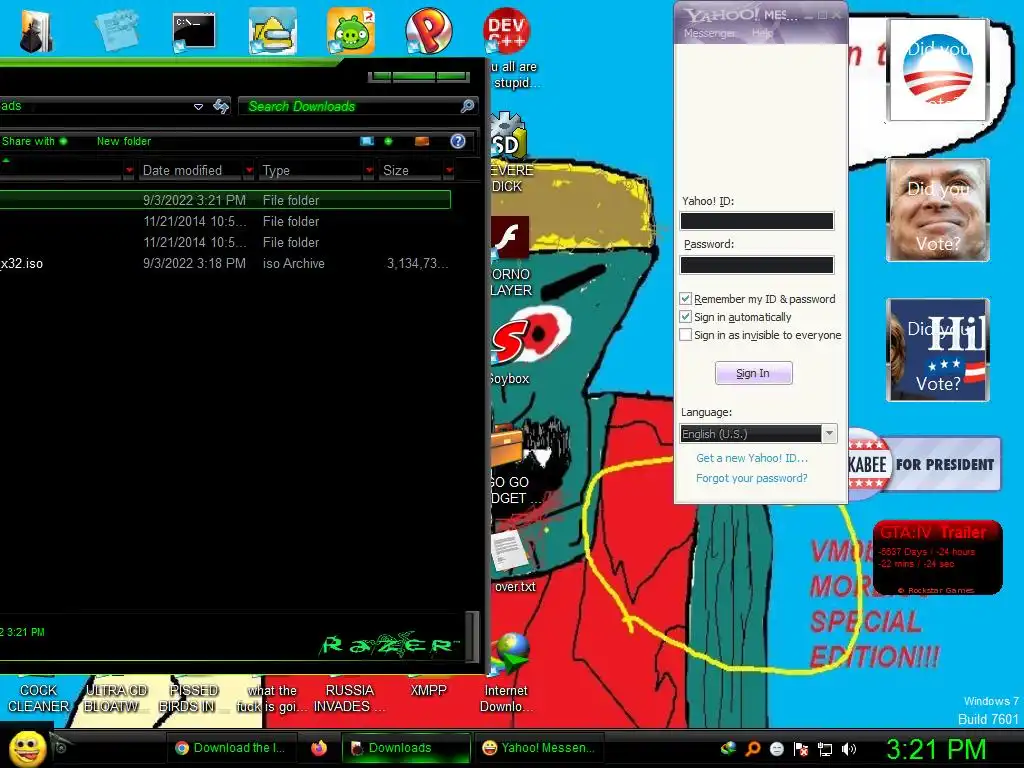The height and width of the screenshot is (768, 1024).
Task: Switch to Download the l... Chrome taskbar item
Action: pos(231,748)
